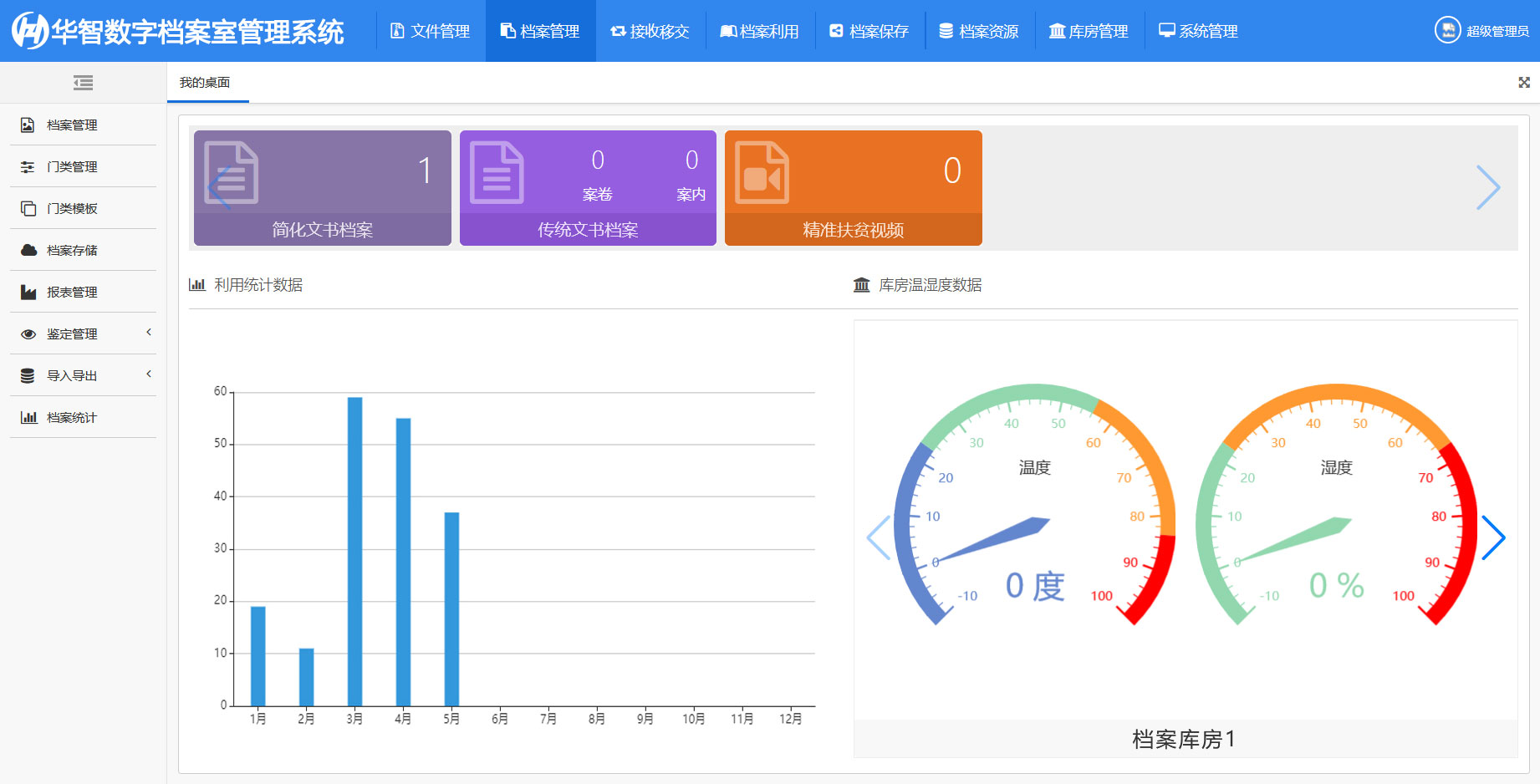The image size is (1540, 784).
Task: Click the 导入导出 database icon
Action: pos(28,375)
